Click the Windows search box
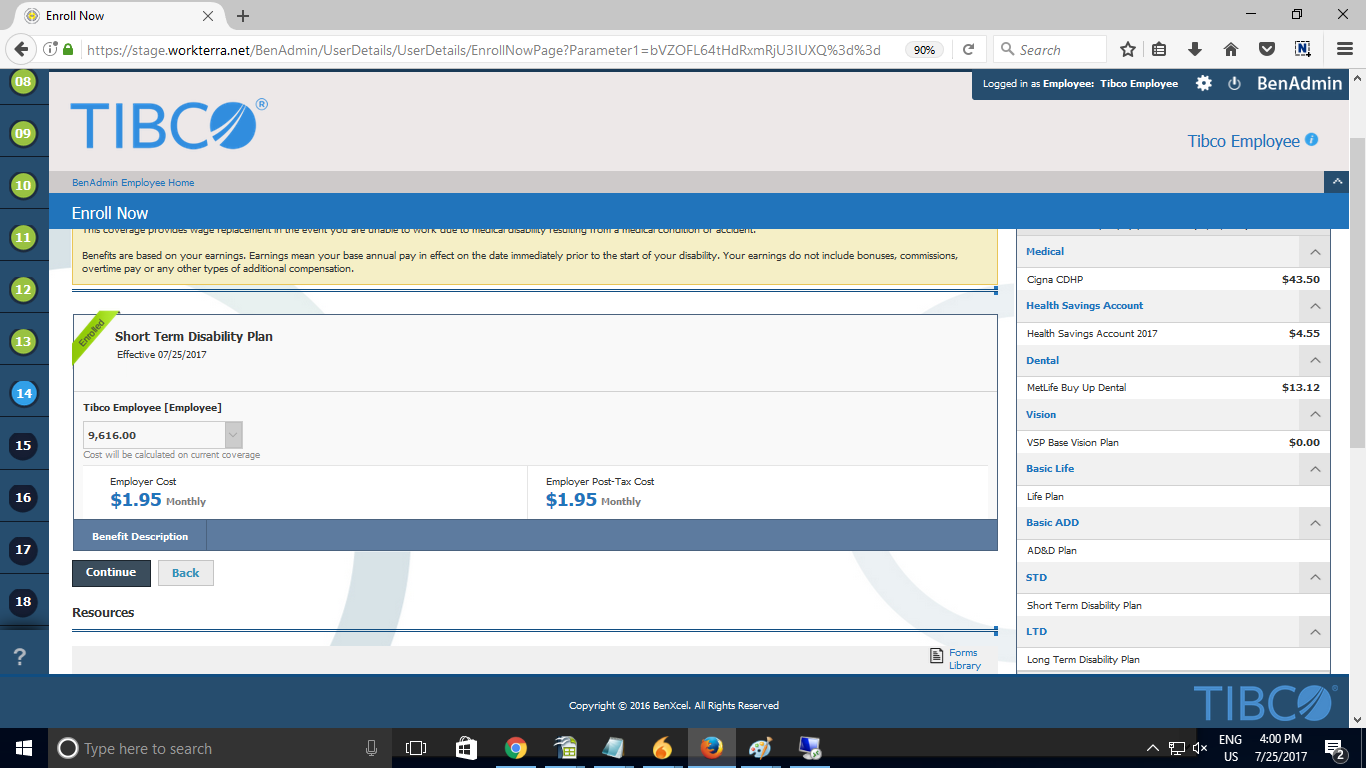Image resolution: width=1366 pixels, height=768 pixels. pos(218,748)
